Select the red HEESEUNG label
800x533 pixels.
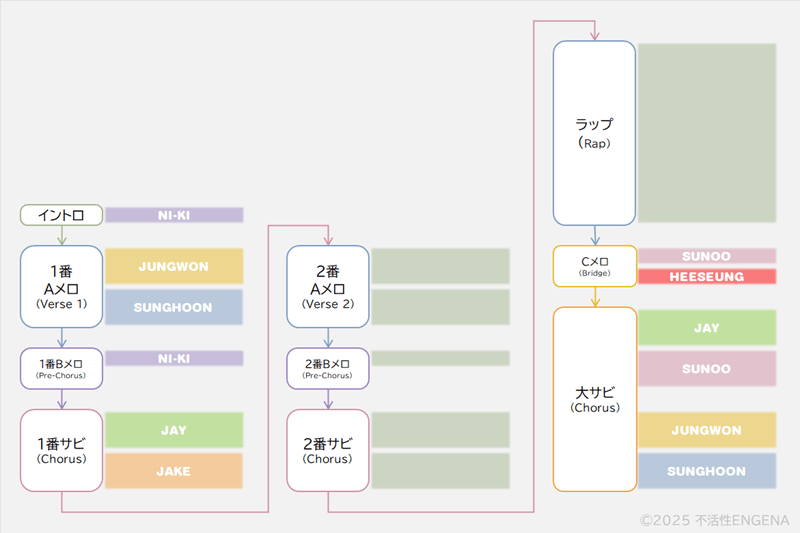[x=707, y=276]
